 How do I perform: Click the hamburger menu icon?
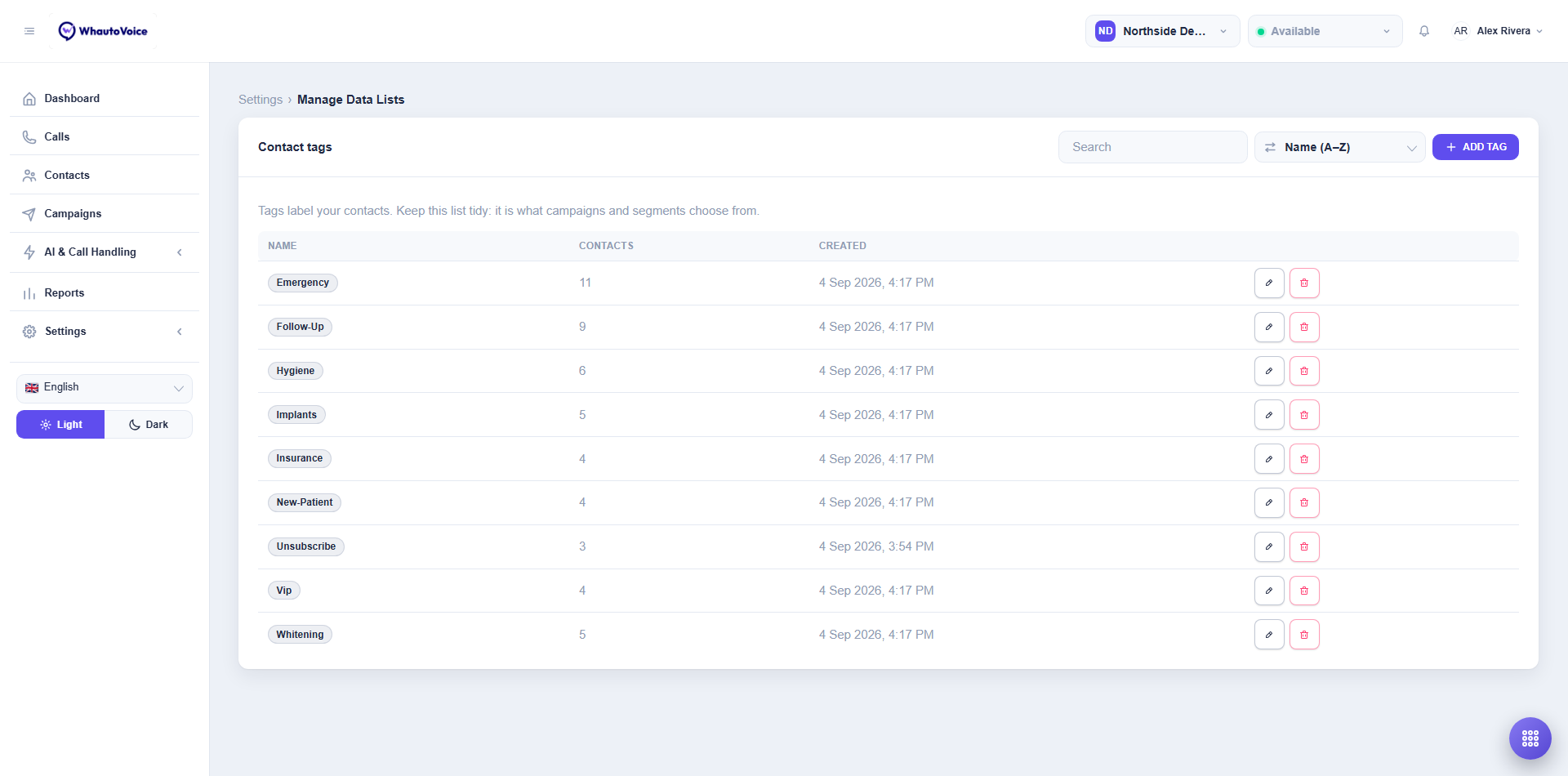click(x=29, y=31)
